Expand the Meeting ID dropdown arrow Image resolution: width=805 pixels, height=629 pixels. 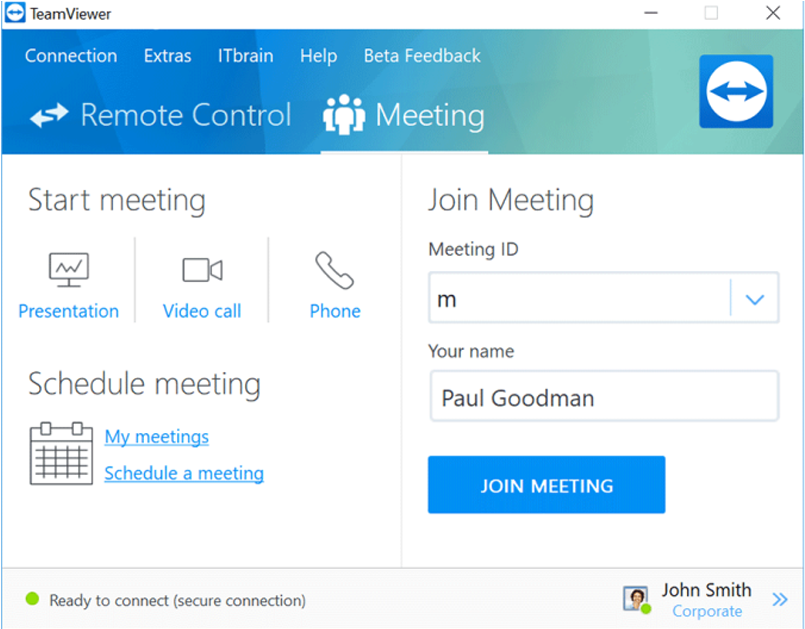(755, 299)
